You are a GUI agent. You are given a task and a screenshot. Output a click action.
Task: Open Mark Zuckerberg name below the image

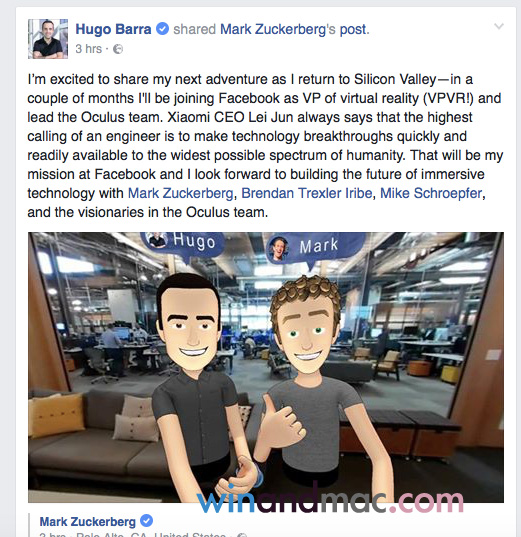coord(88,522)
